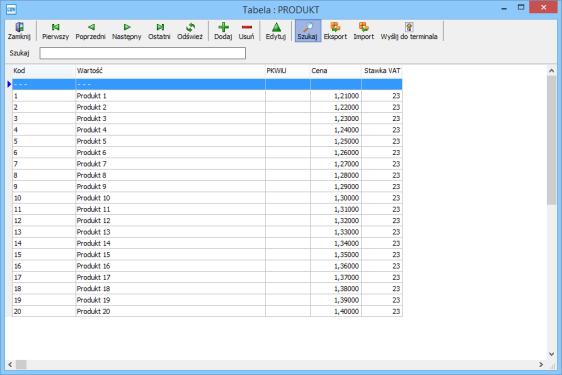The image size is (562, 375).
Task: Select the Produkt 16 cell
Action: (170, 266)
